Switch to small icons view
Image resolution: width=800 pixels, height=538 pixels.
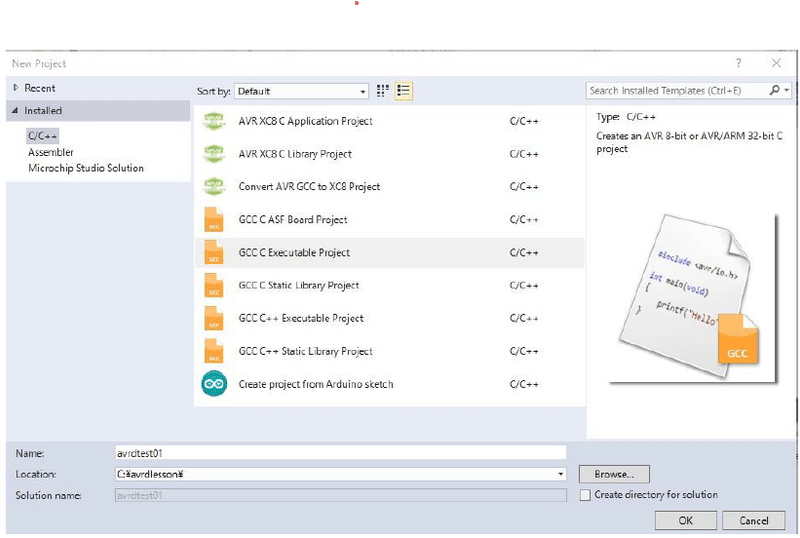coord(383,91)
